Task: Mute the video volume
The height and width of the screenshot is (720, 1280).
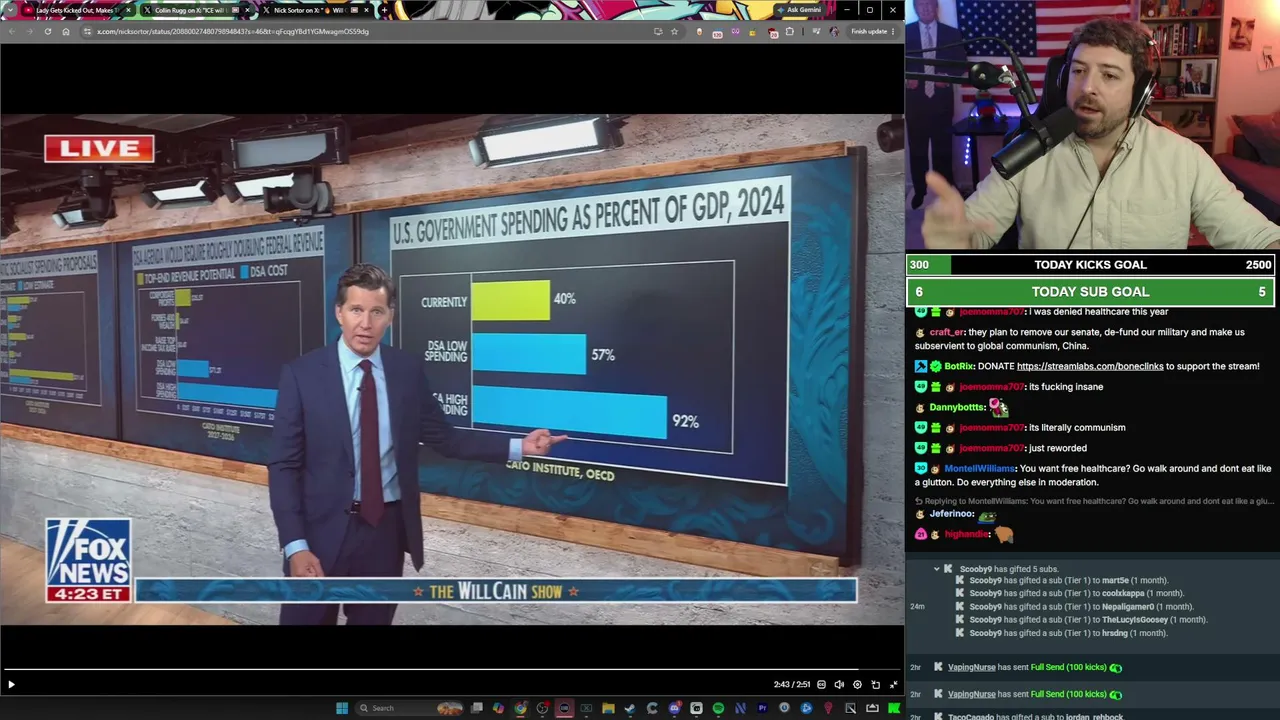Action: [839, 685]
